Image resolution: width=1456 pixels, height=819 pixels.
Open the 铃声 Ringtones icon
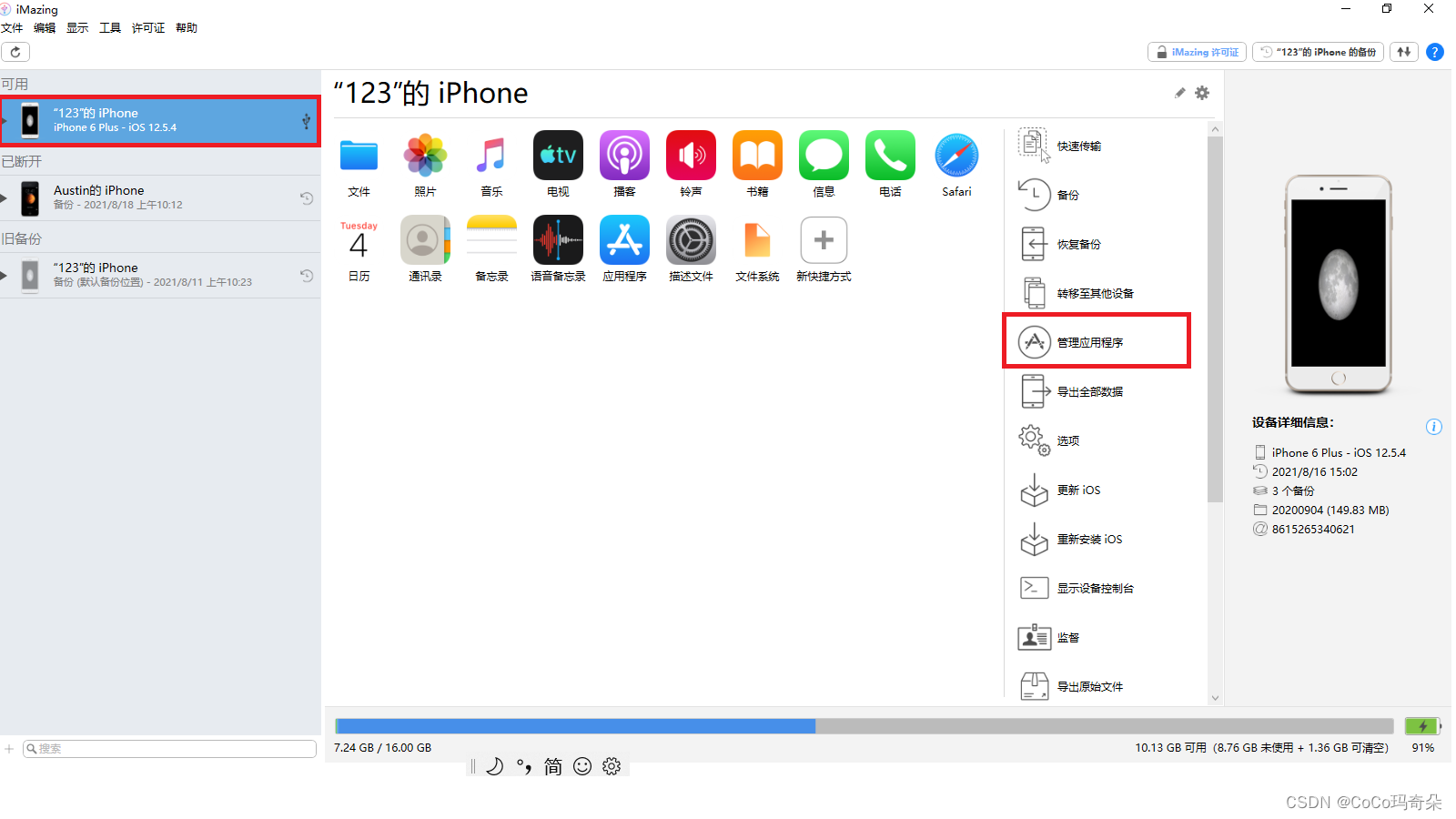(x=691, y=156)
